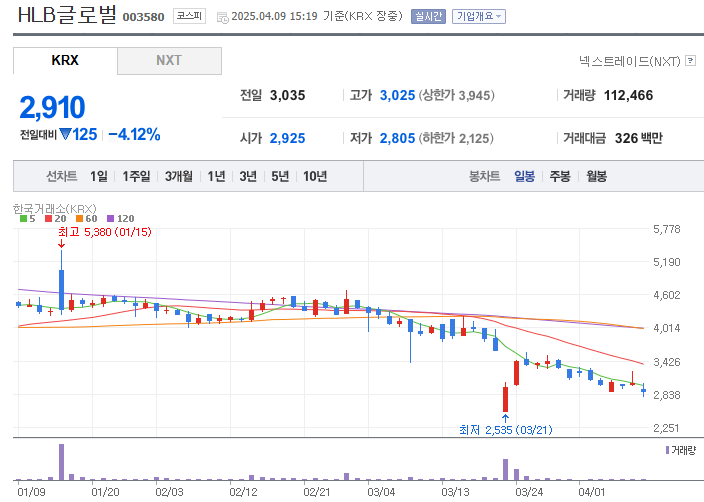Viewport: 704px width, 502px height.
Task: Click the low price value 2,805
Action: point(397,138)
